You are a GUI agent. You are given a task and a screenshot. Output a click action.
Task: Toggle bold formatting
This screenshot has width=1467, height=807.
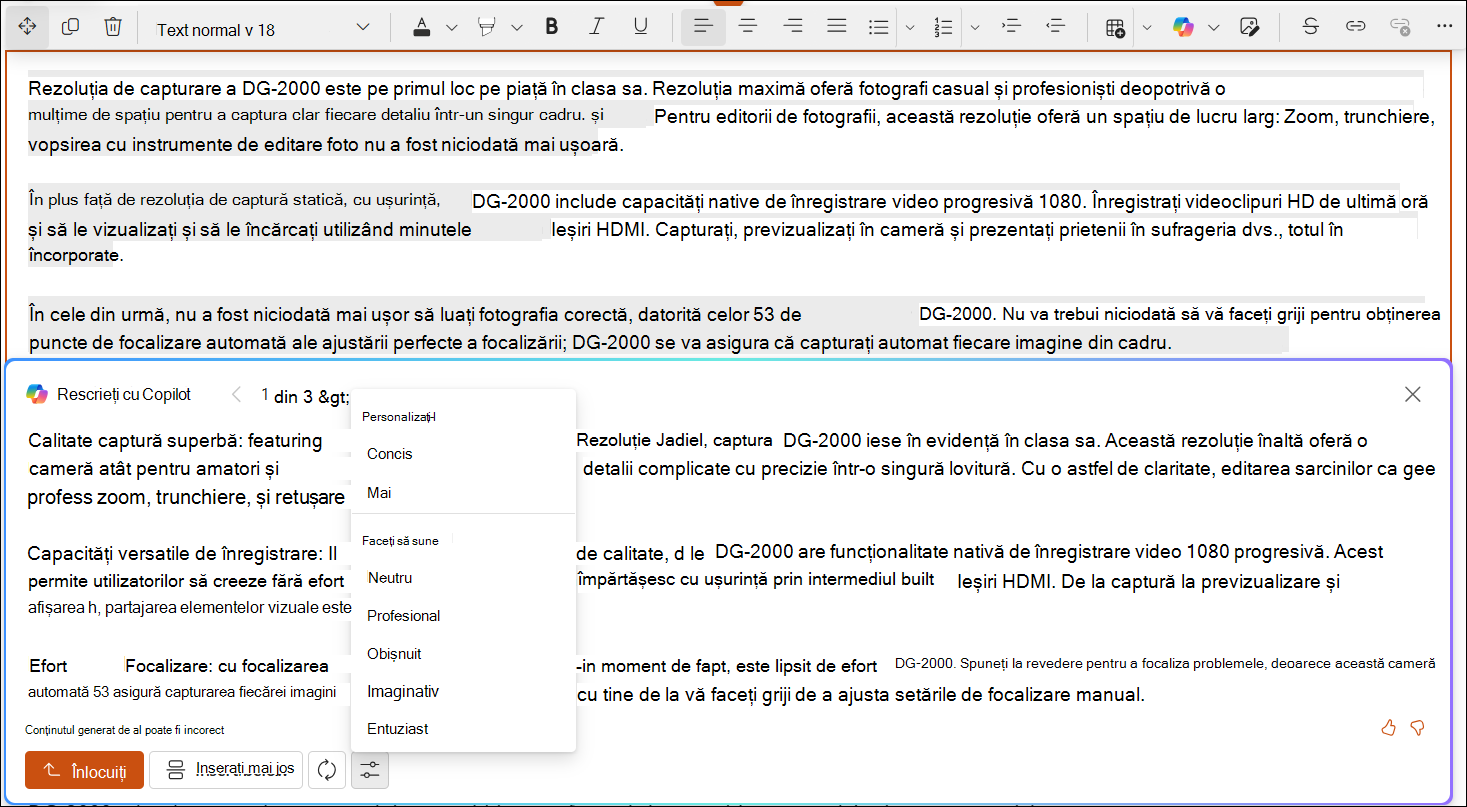coord(551,27)
